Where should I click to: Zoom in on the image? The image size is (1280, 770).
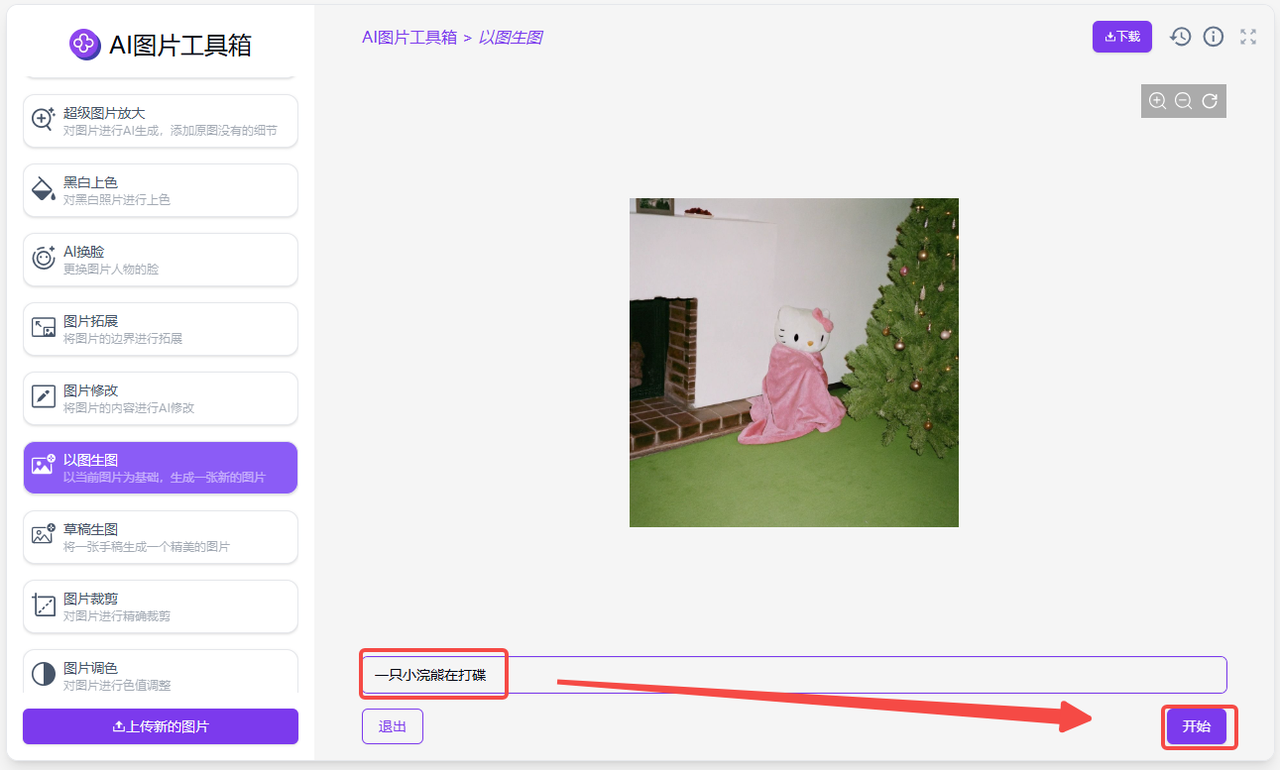1158,101
